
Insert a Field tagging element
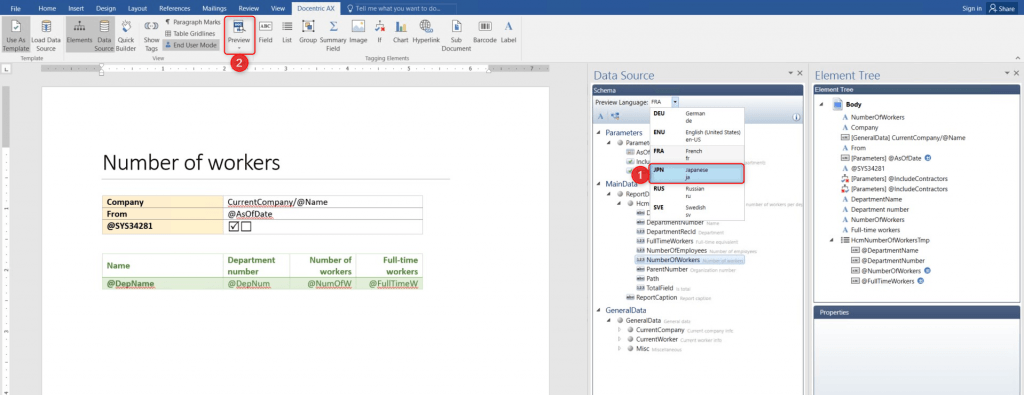point(265,31)
